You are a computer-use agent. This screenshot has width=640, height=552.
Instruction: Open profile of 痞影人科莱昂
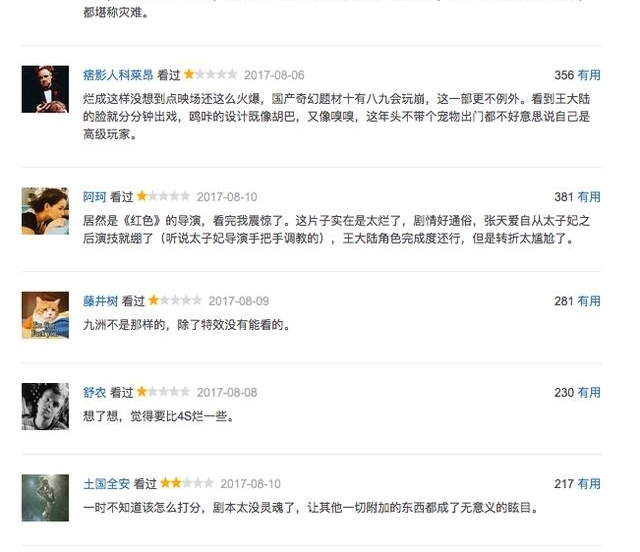pyautogui.click(x=118, y=75)
